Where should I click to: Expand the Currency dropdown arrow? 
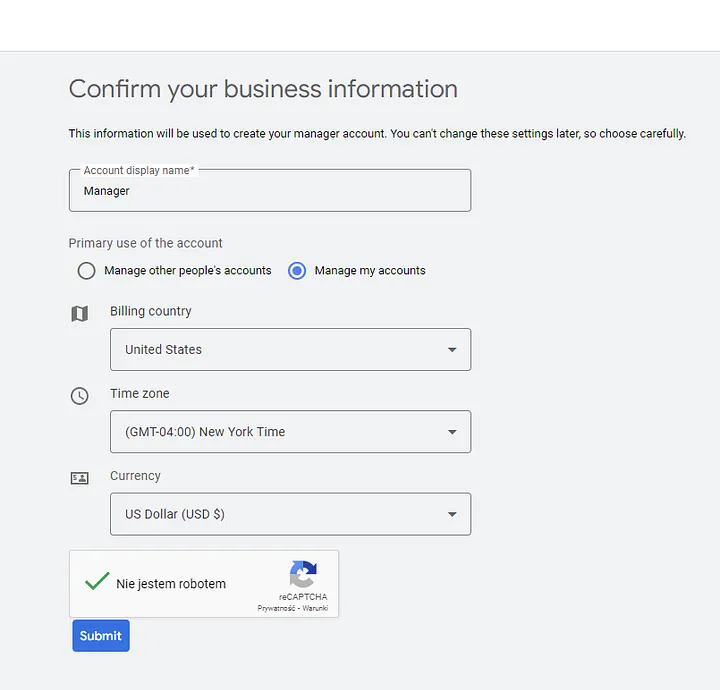[452, 514]
